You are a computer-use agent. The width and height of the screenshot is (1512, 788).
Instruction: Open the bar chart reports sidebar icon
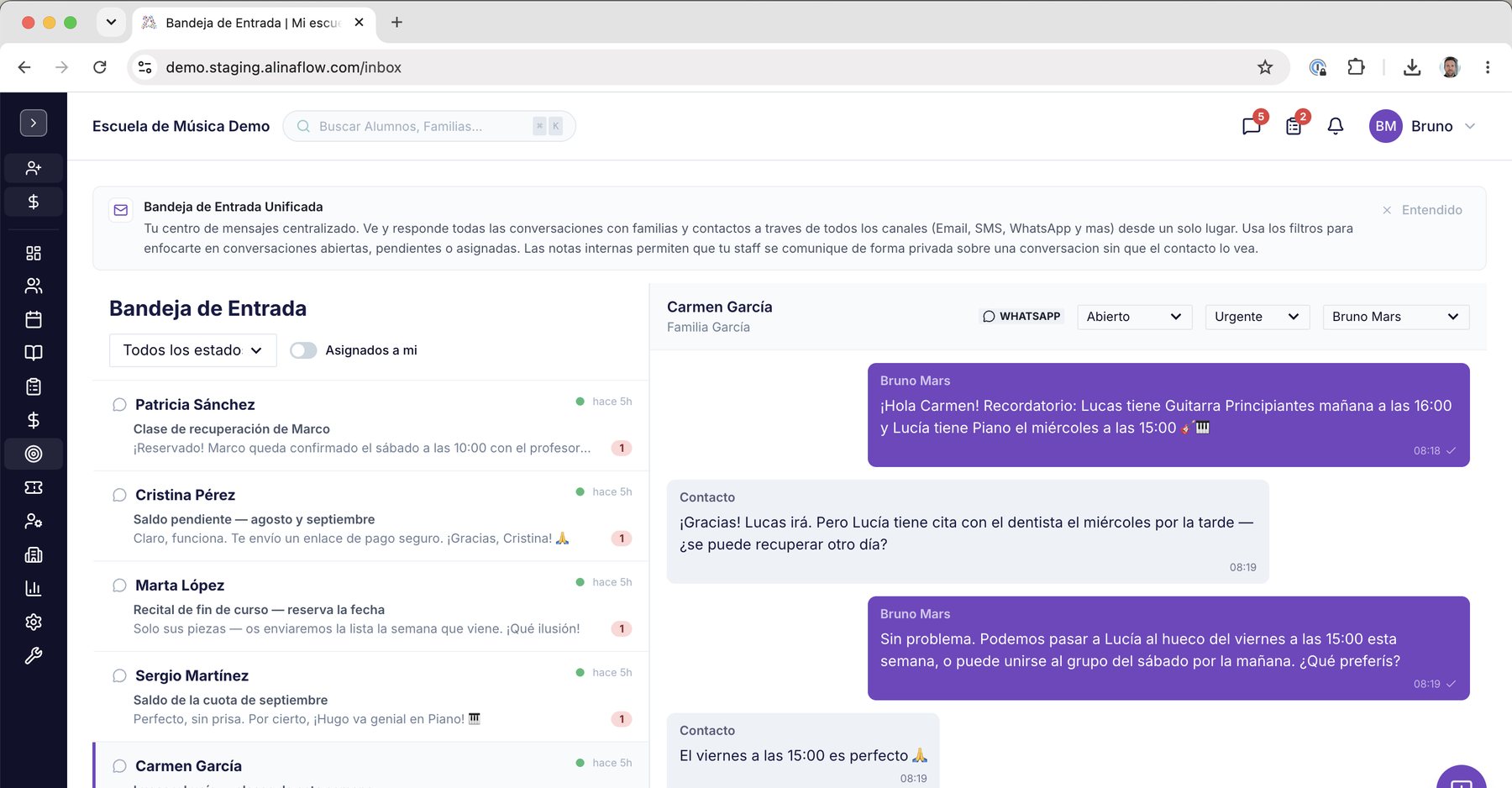coord(34,588)
